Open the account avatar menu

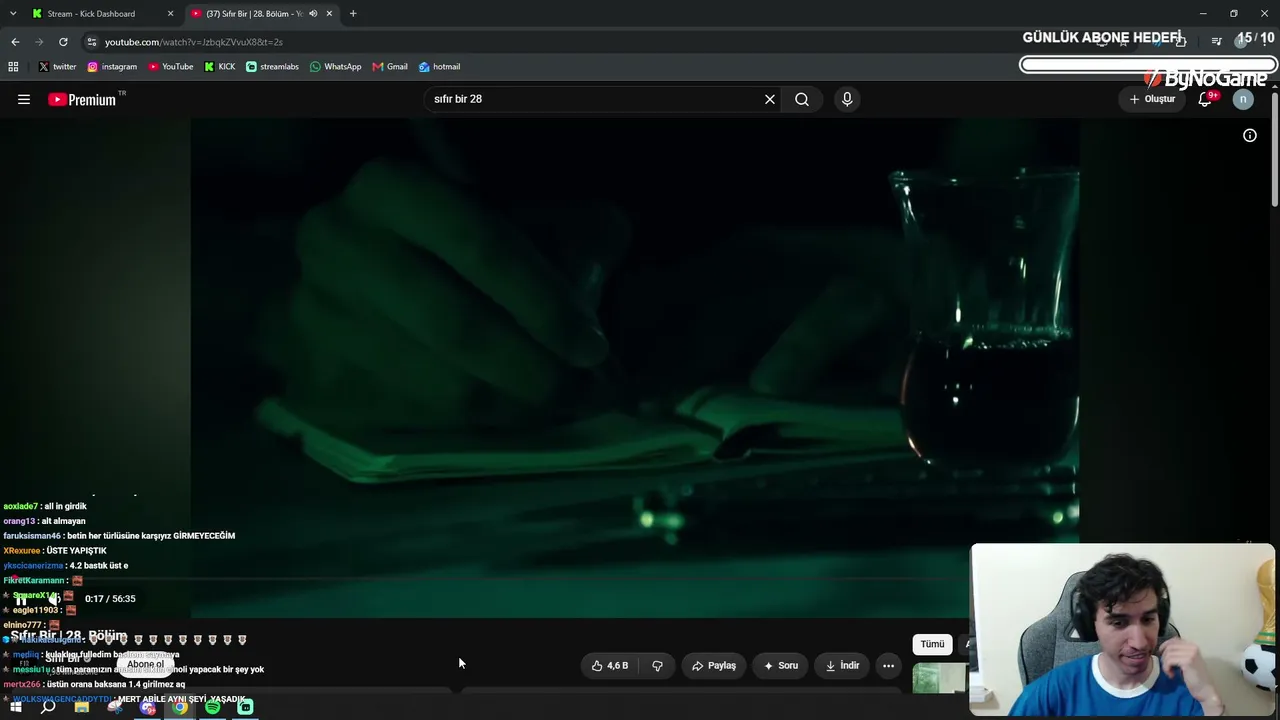tap(1243, 99)
